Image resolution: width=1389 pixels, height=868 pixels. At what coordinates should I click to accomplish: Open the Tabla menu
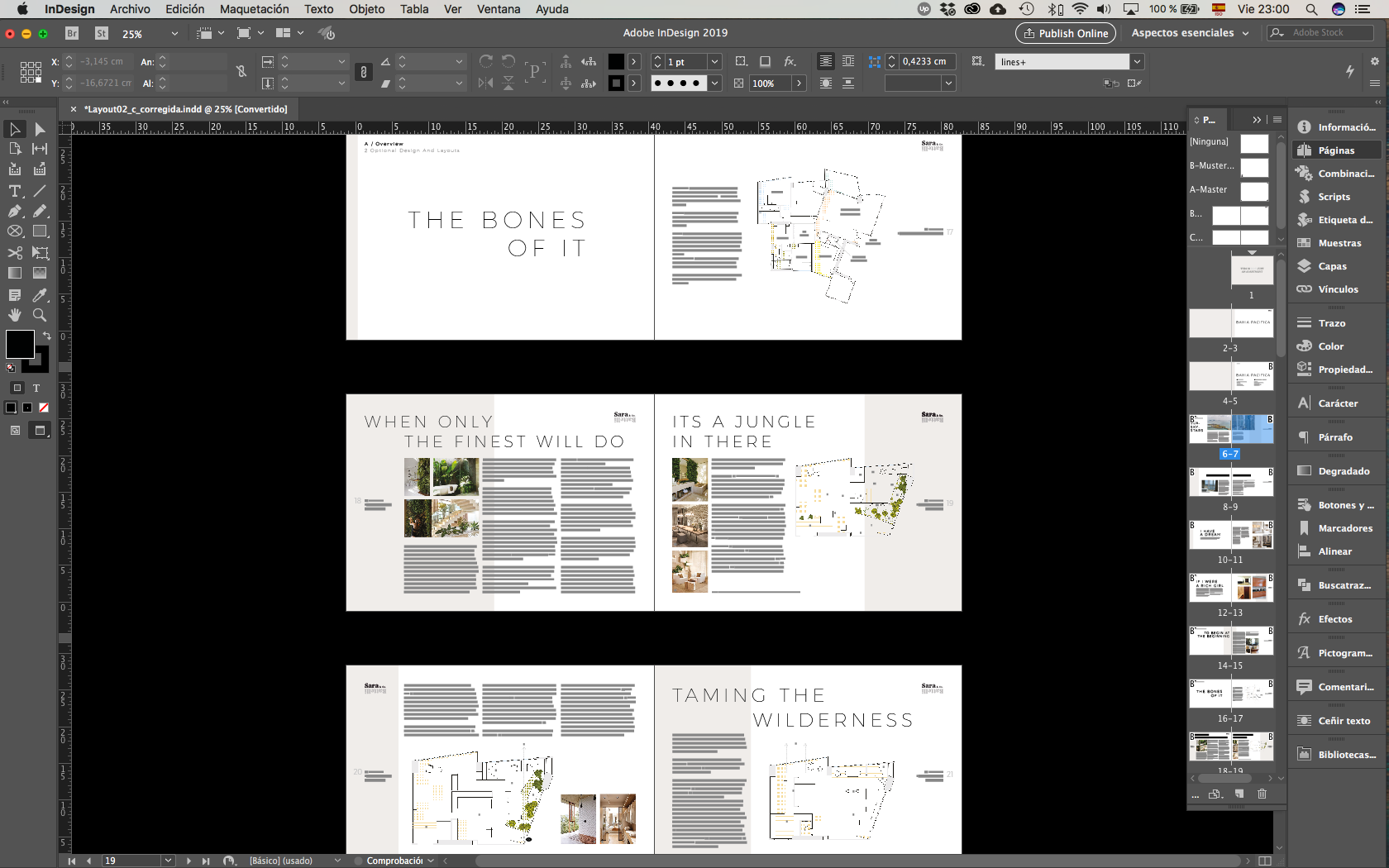click(414, 9)
